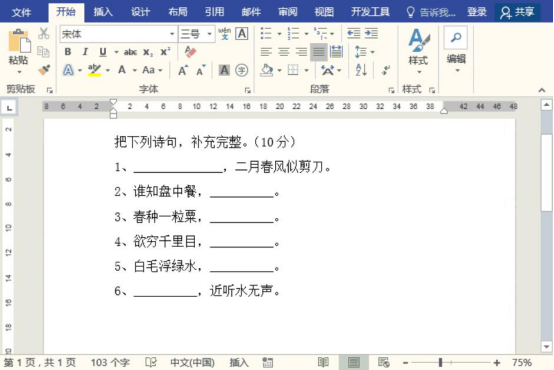Switch to the 布局 (Layout) tab
The image size is (554, 370).
tap(178, 12)
